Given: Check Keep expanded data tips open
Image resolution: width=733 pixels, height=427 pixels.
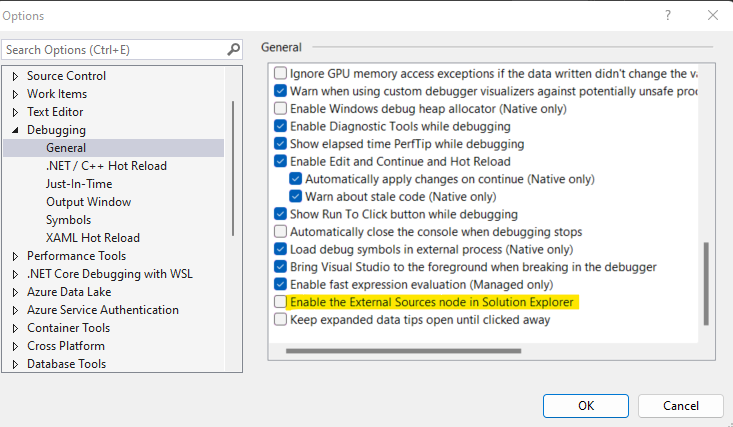Looking at the screenshot, I should click(280, 320).
